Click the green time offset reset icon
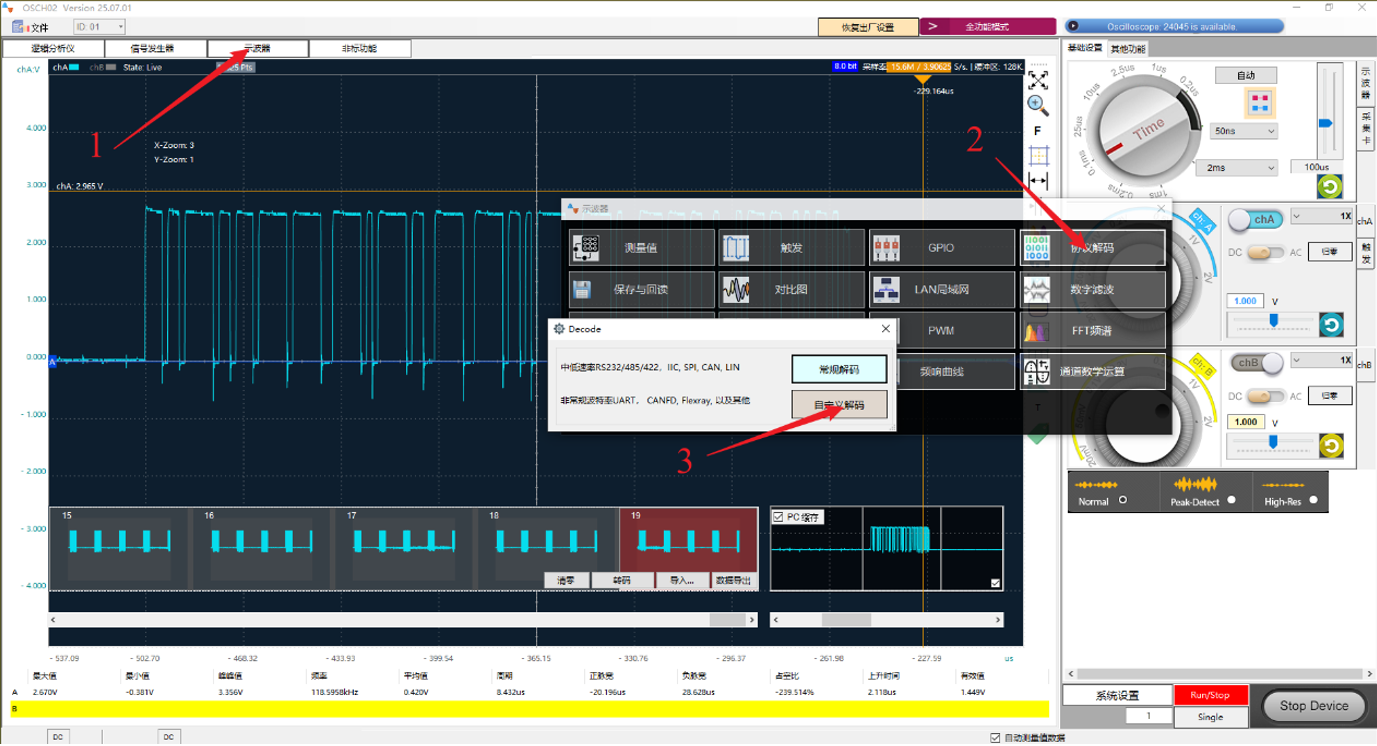Image resolution: width=1377 pixels, height=746 pixels. point(1330,187)
